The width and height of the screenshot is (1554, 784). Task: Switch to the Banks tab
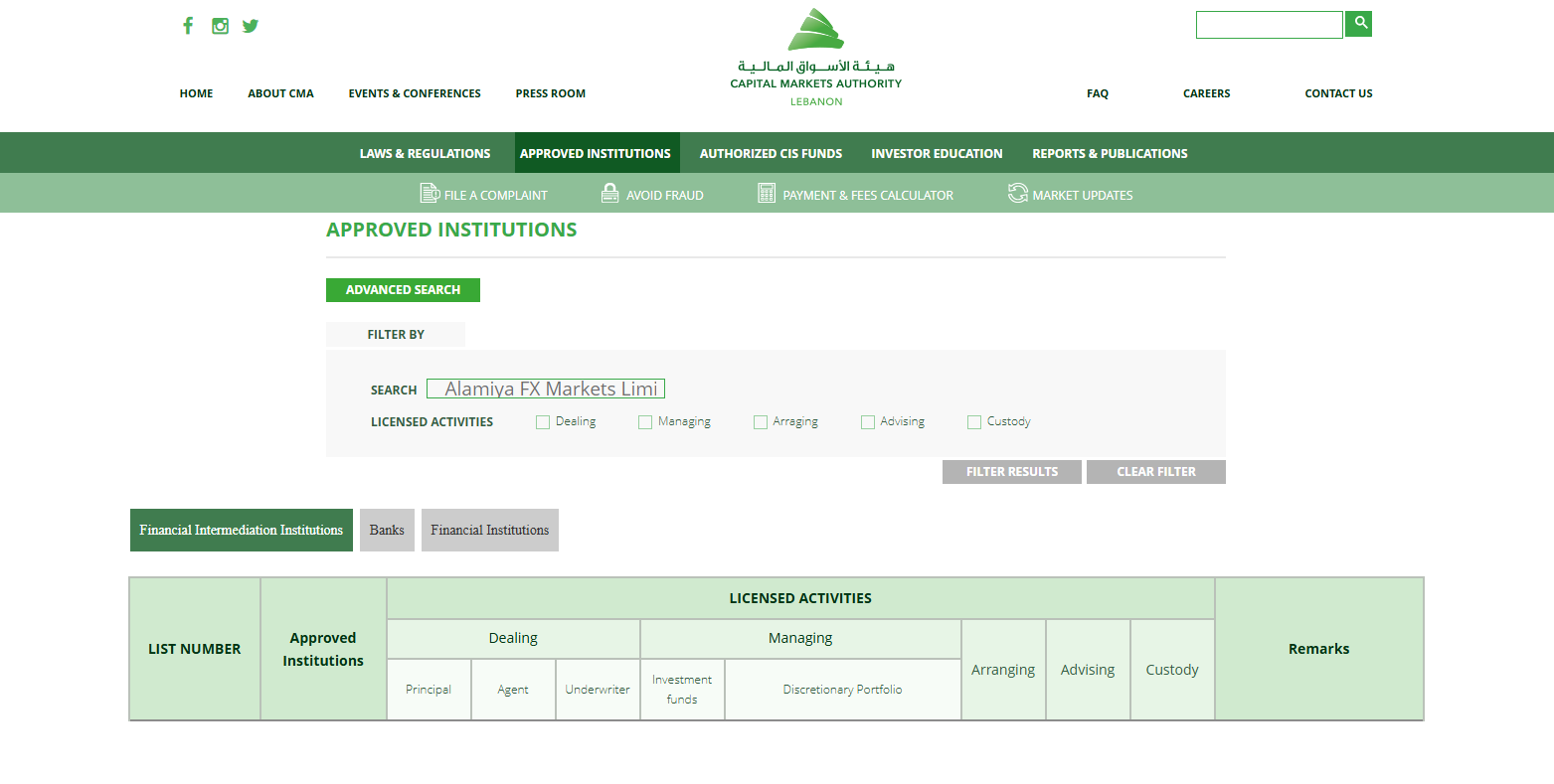click(x=387, y=531)
